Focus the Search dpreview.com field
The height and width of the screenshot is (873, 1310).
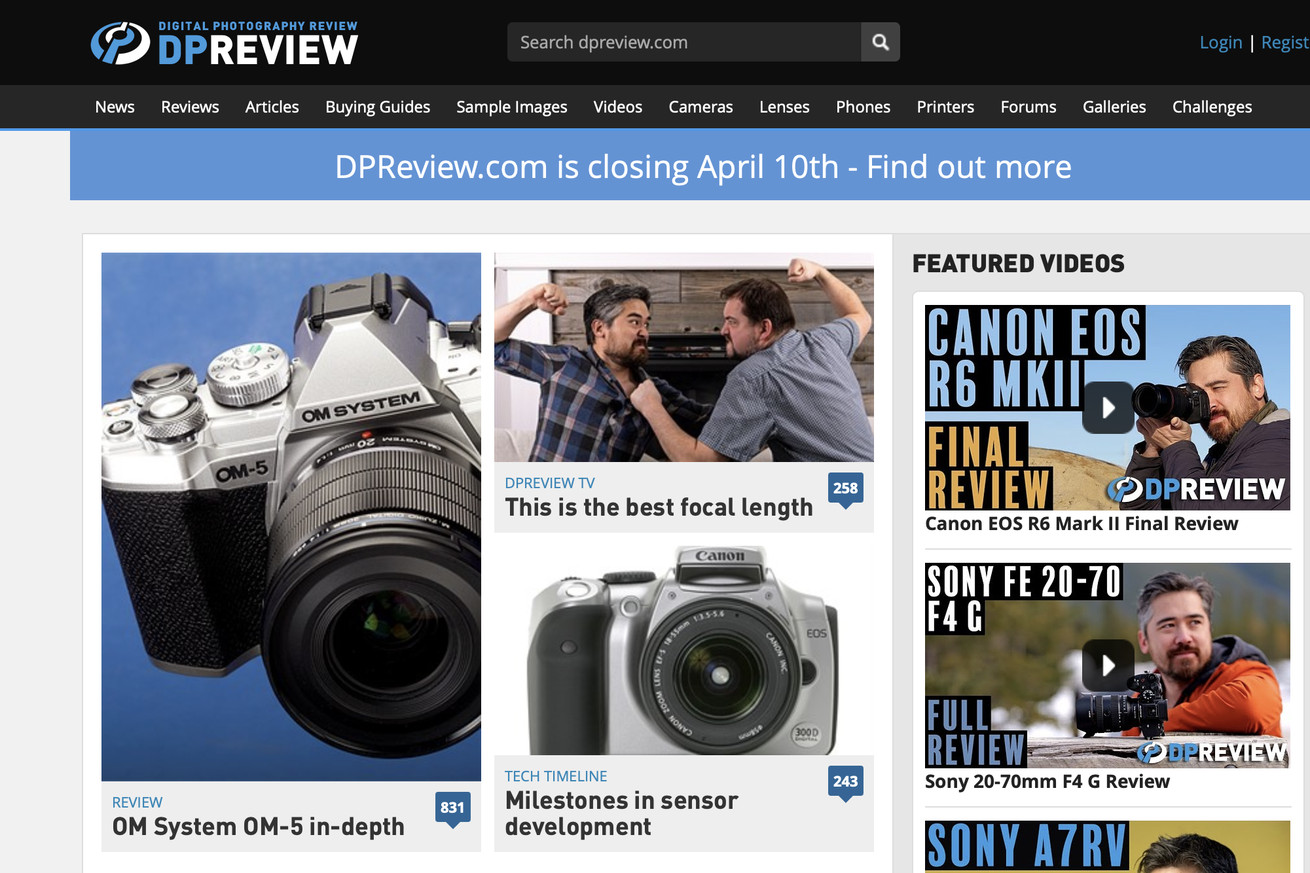click(x=684, y=42)
